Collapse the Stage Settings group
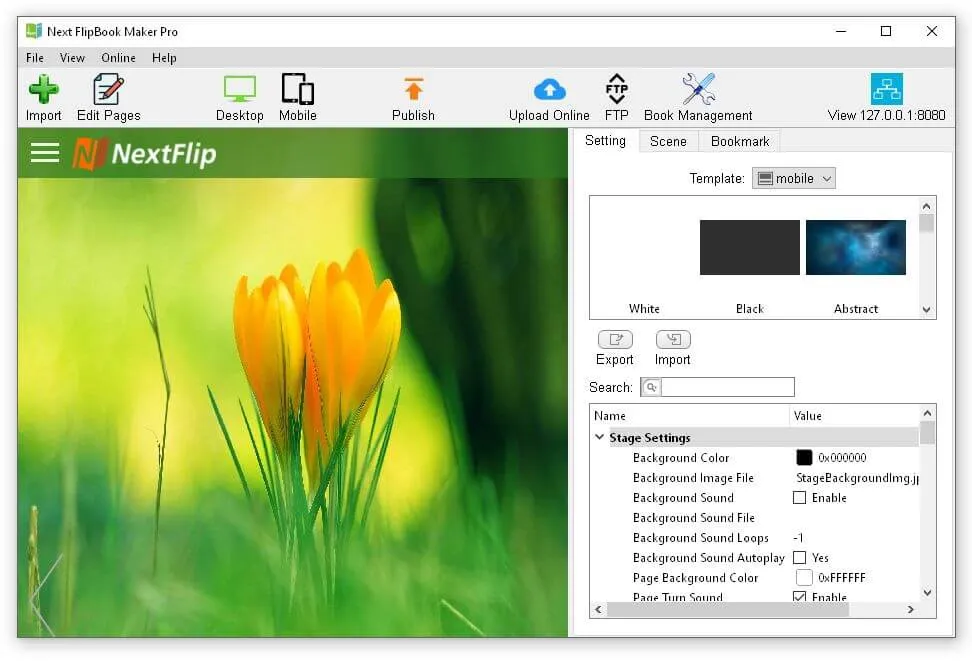This screenshot has width=972, height=661. point(599,437)
